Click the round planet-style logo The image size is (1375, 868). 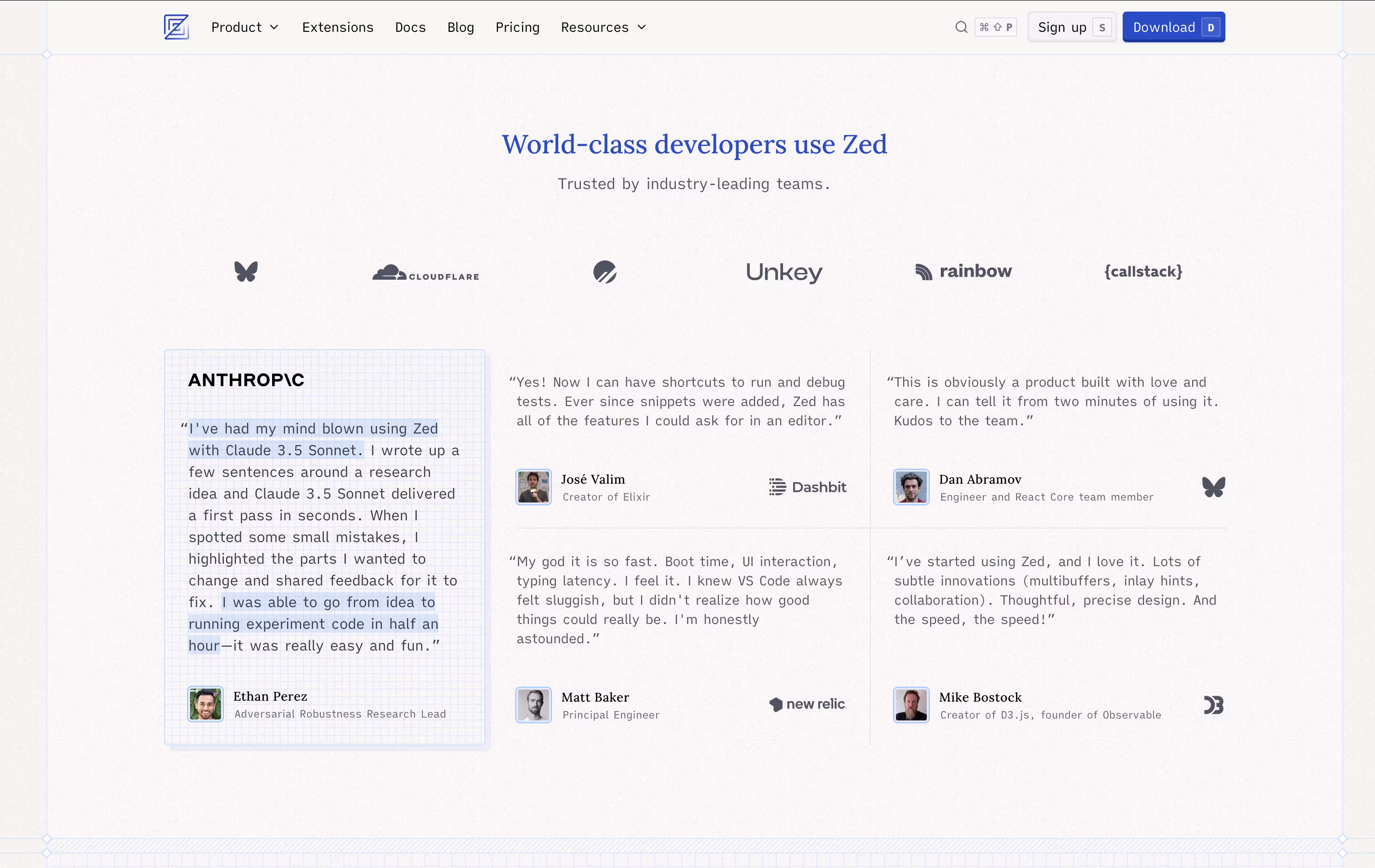coord(605,271)
